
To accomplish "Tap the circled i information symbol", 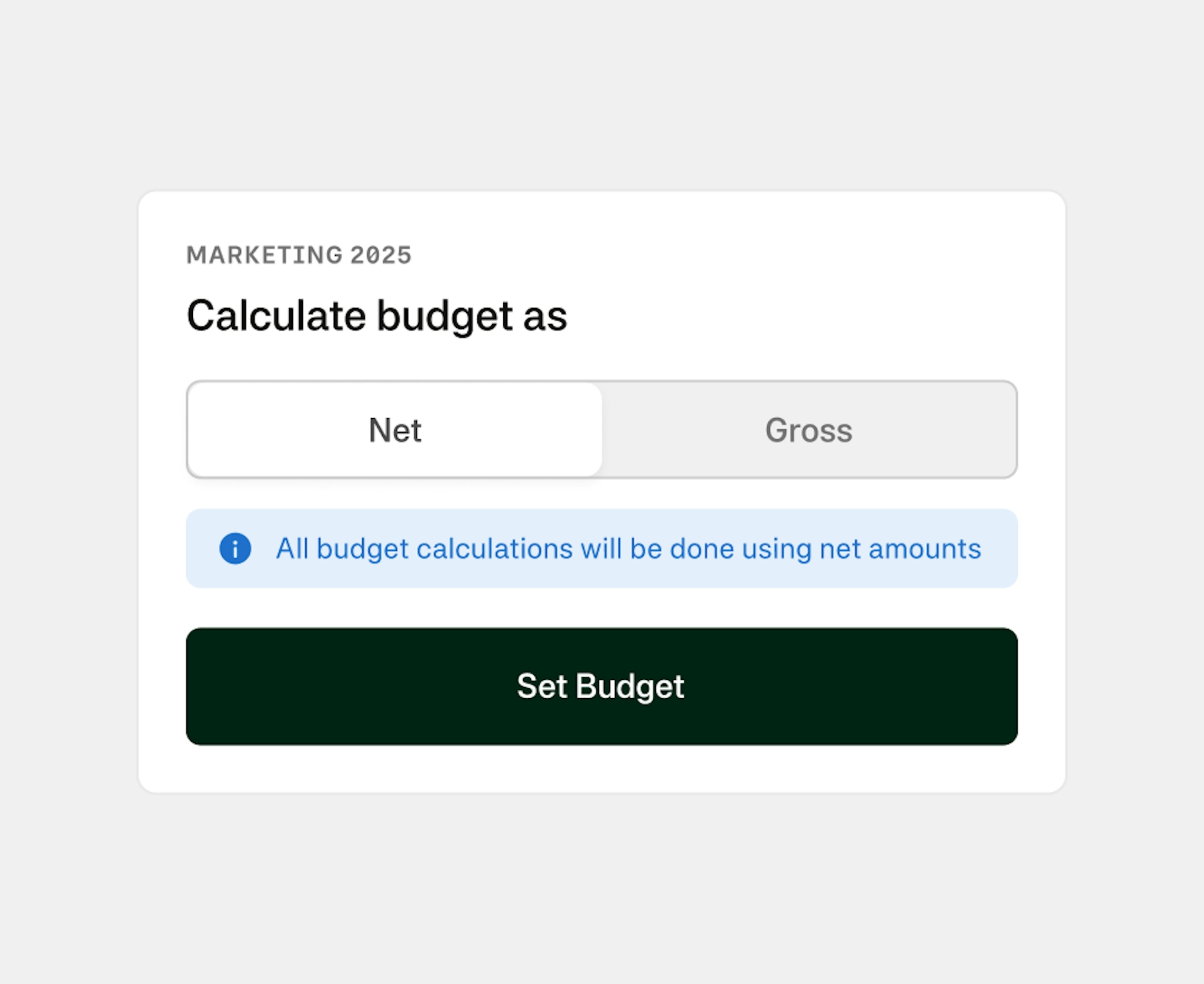I will pyautogui.click(x=235, y=549).
